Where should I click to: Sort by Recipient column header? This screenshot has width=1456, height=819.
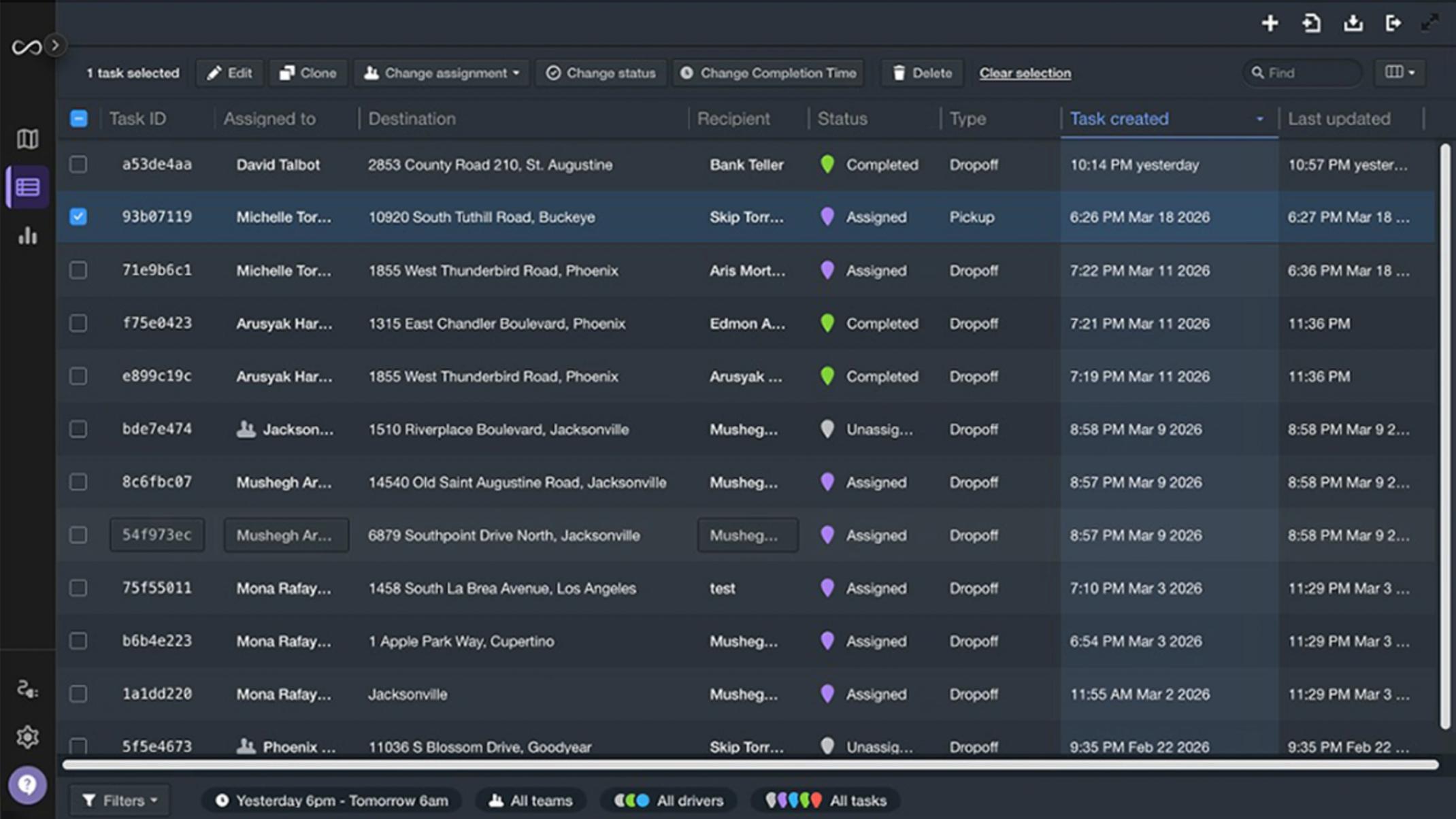click(x=733, y=118)
